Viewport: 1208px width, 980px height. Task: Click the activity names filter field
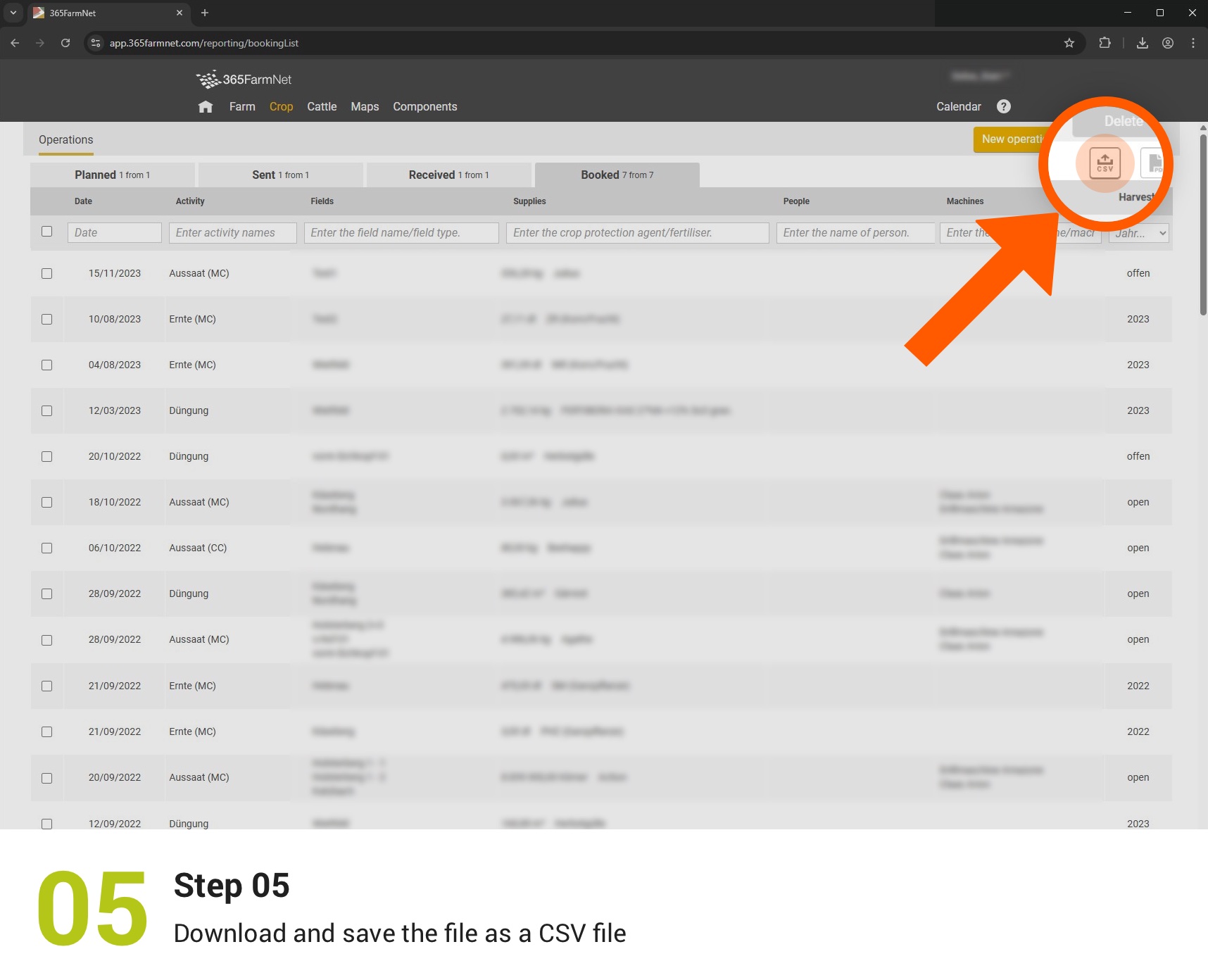[x=232, y=232]
